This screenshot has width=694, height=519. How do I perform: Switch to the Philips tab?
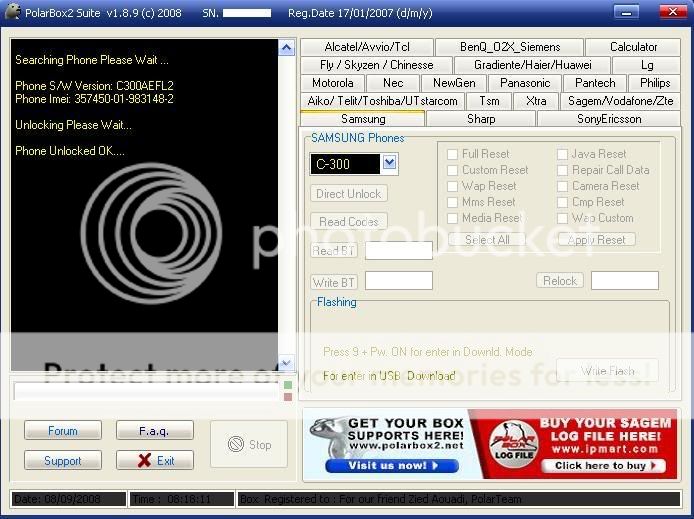click(655, 83)
